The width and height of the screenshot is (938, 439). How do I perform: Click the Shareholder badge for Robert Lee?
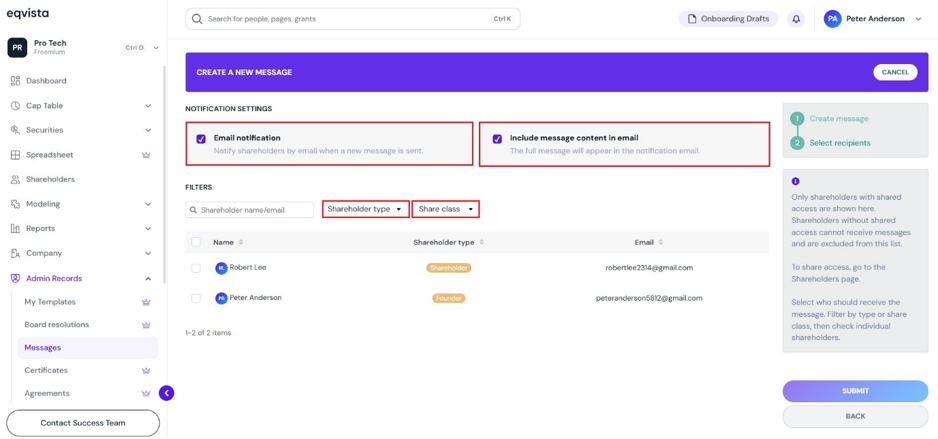(x=449, y=268)
